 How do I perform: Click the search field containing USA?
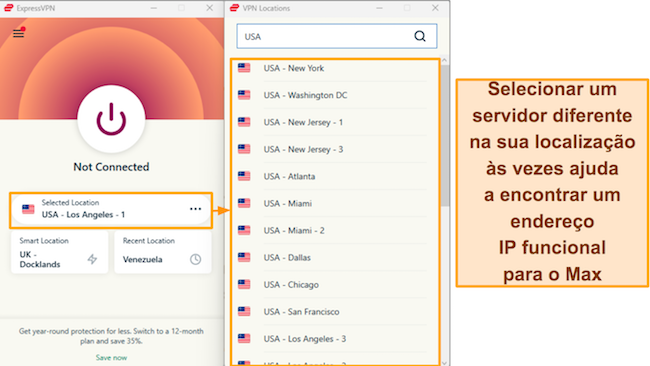tap(337, 36)
